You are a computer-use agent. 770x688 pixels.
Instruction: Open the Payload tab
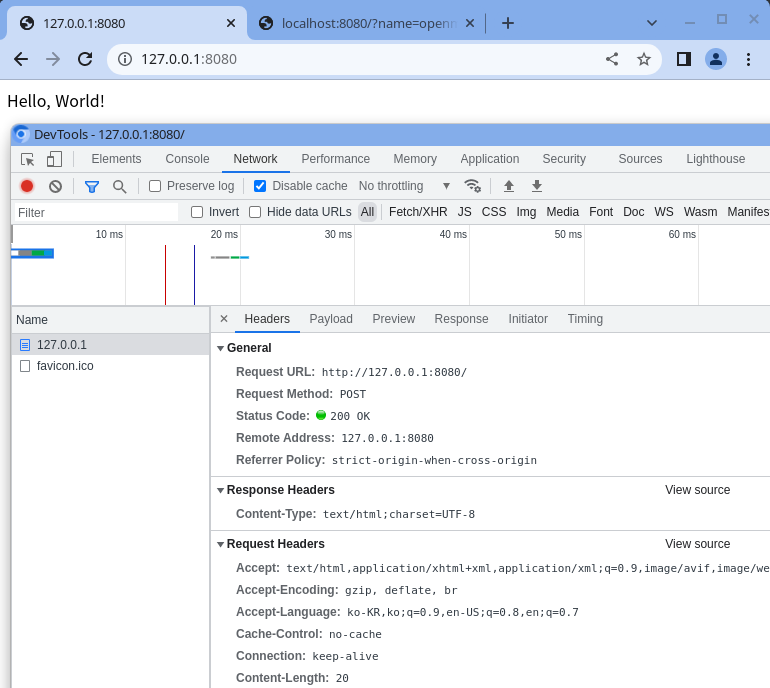[331, 319]
